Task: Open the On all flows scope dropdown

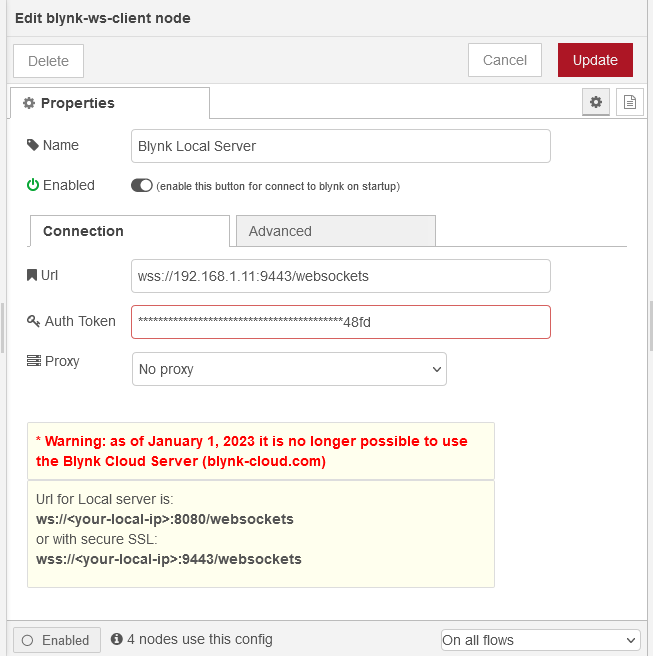Action: pyautogui.click(x=541, y=640)
